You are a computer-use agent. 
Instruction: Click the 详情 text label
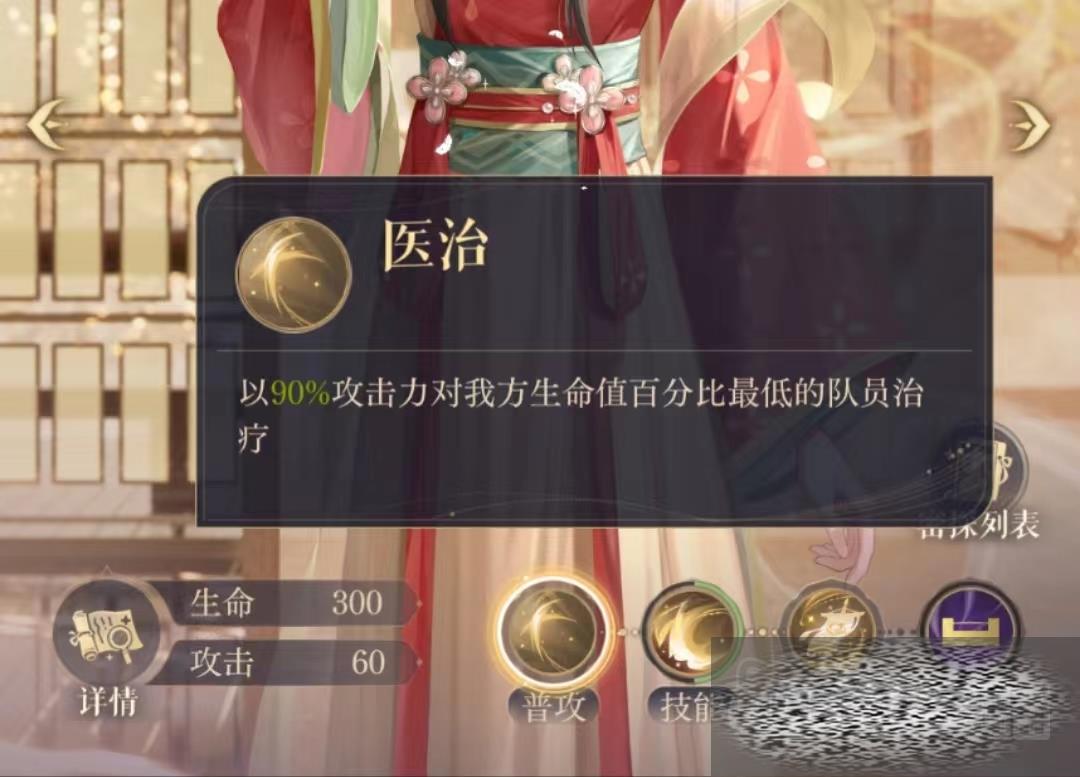pyautogui.click(x=108, y=703)
